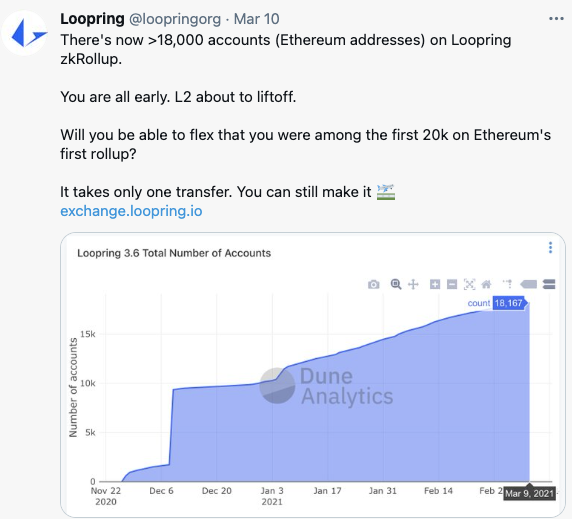Reset axes with the home icon
The image size is (572, 519).
pyautogui.click(x=487, y=284)
